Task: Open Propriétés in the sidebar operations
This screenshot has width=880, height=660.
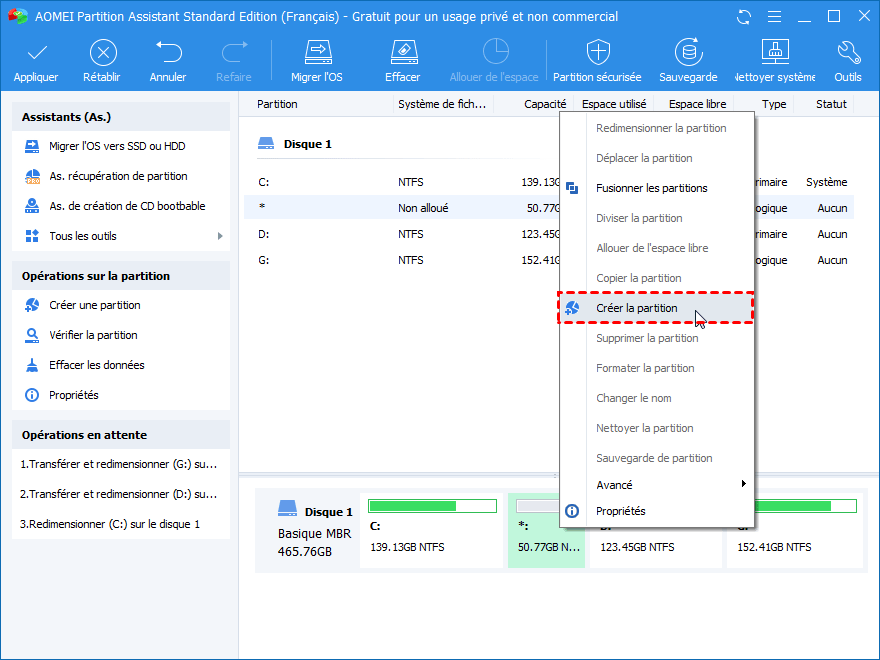Action: (74, 395)
